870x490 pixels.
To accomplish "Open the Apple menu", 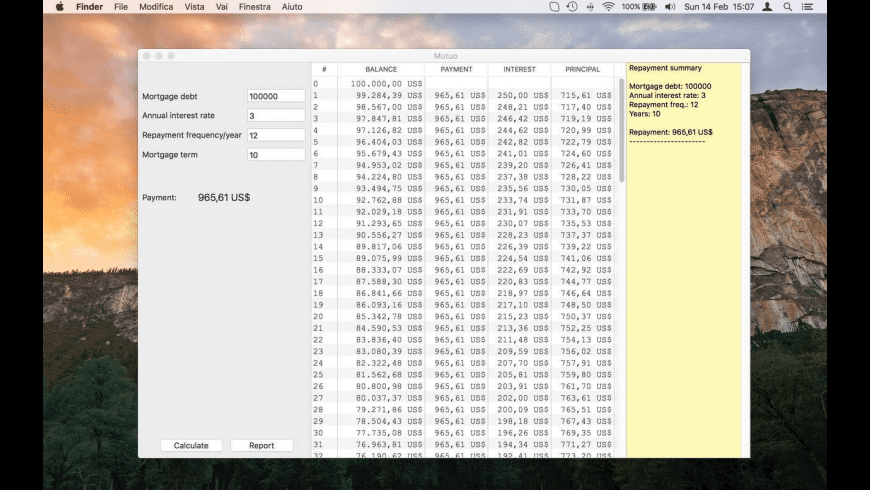I will [x=59, y=7].
